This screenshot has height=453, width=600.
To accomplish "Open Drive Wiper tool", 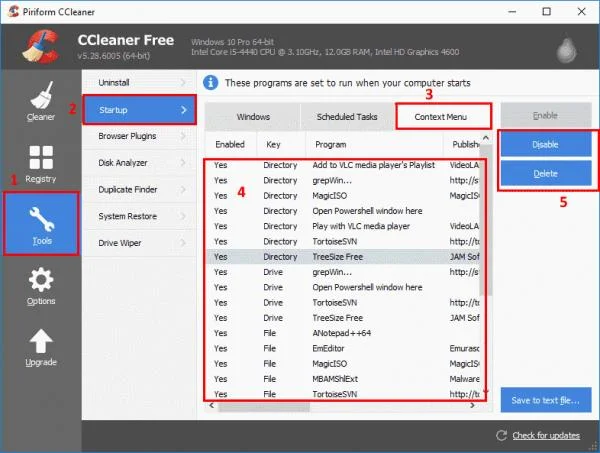I will click(x=139, y=243).
